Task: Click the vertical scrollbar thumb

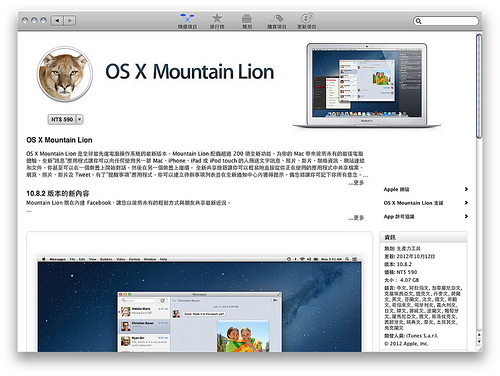Action: point(479,86)
